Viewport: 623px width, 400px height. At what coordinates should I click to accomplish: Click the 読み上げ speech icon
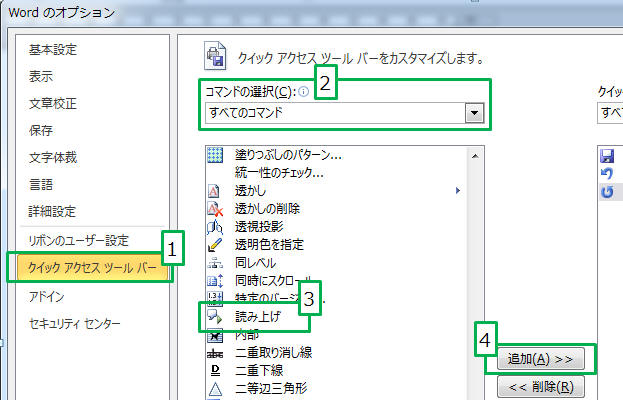tap(215, 317)
